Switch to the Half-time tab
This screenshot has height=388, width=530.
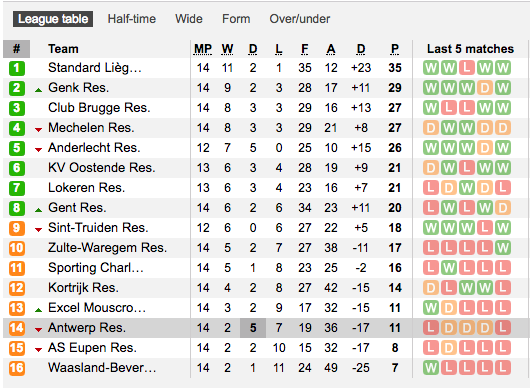[x=132, y=19]
